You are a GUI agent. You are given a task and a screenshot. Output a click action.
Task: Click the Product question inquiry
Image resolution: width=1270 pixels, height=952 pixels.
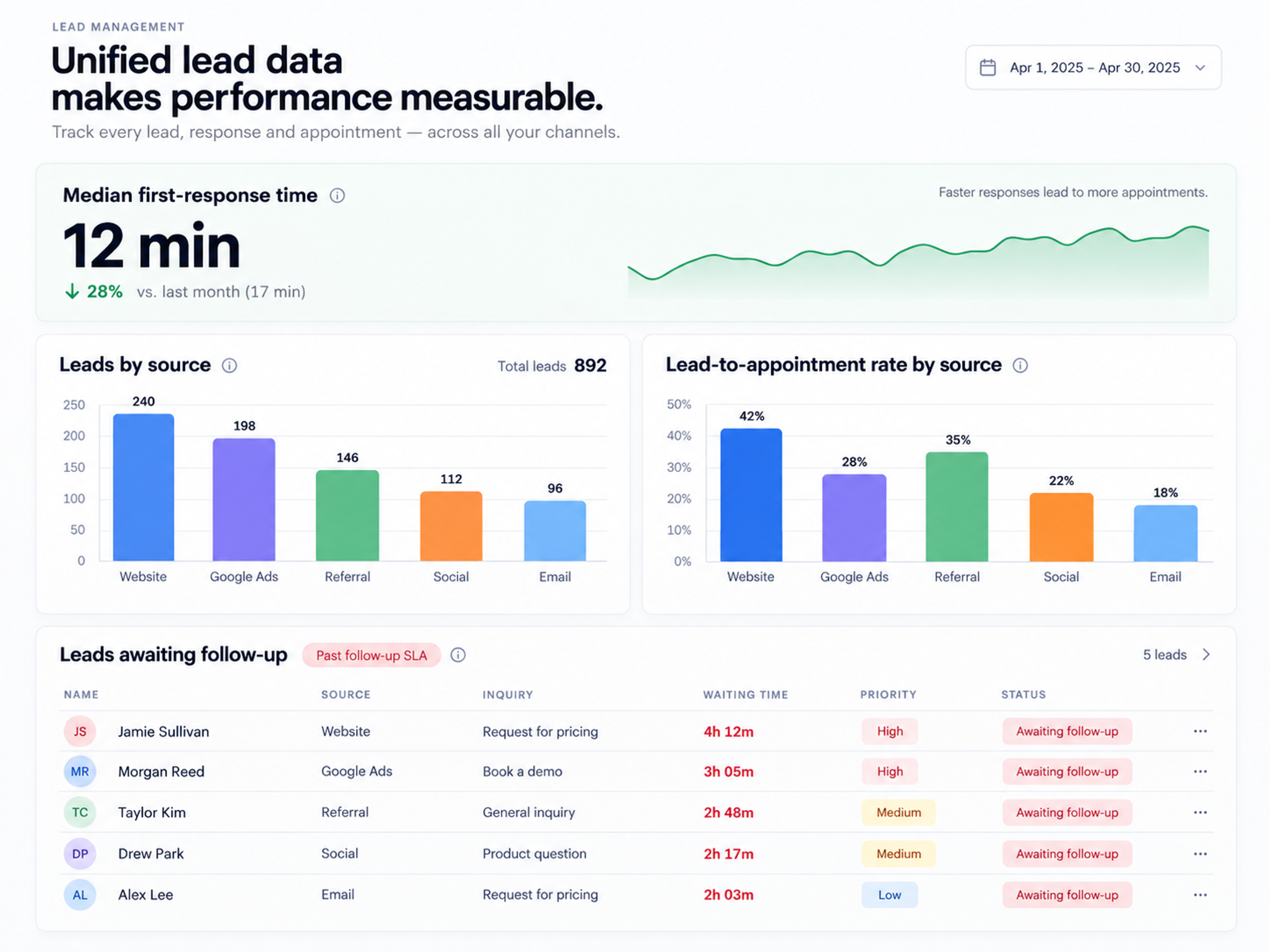click(534, 854)
